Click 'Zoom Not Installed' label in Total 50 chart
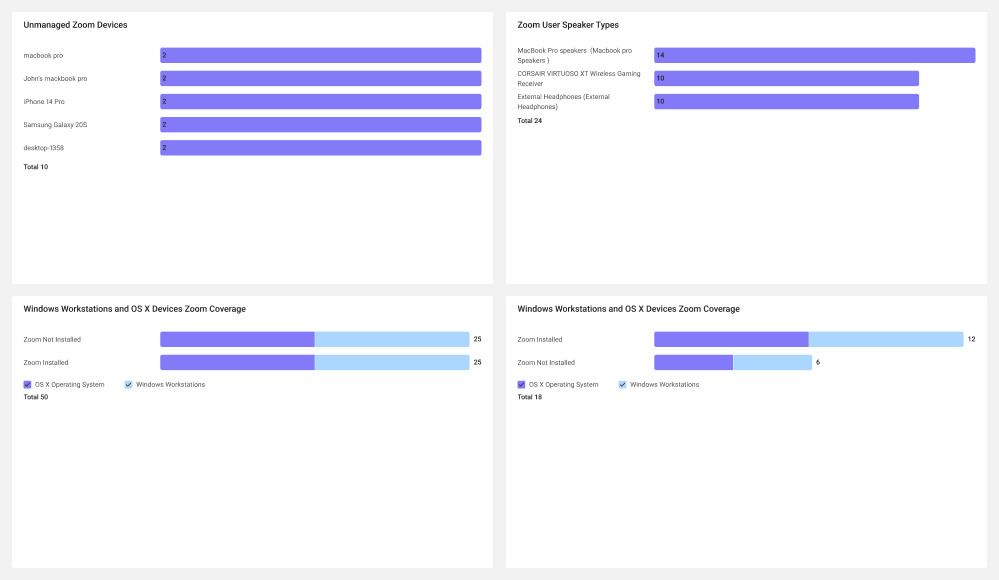Screen dimensions: 999x580 tap(52, 340)
